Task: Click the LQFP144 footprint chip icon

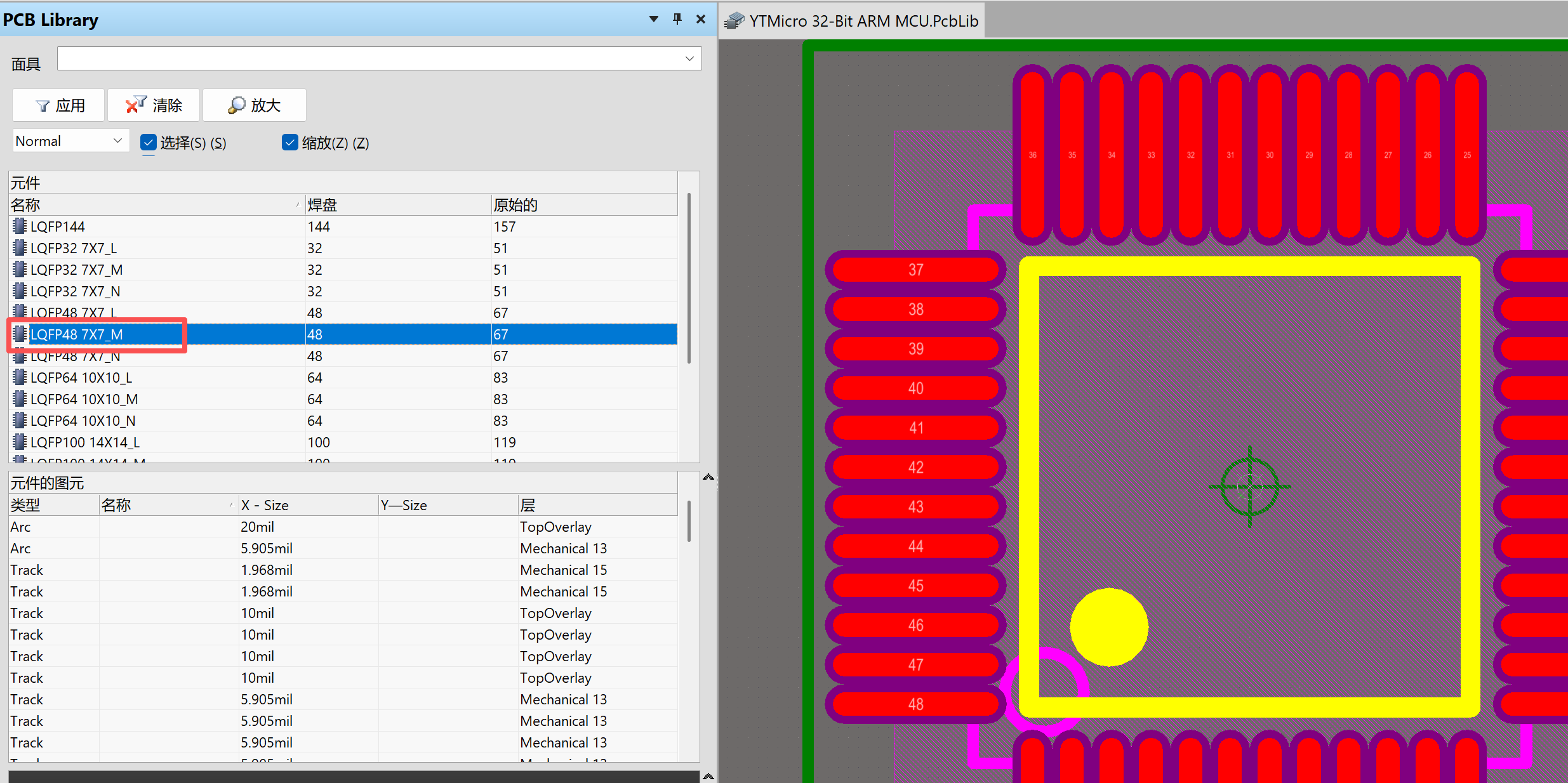Action: 20,226
